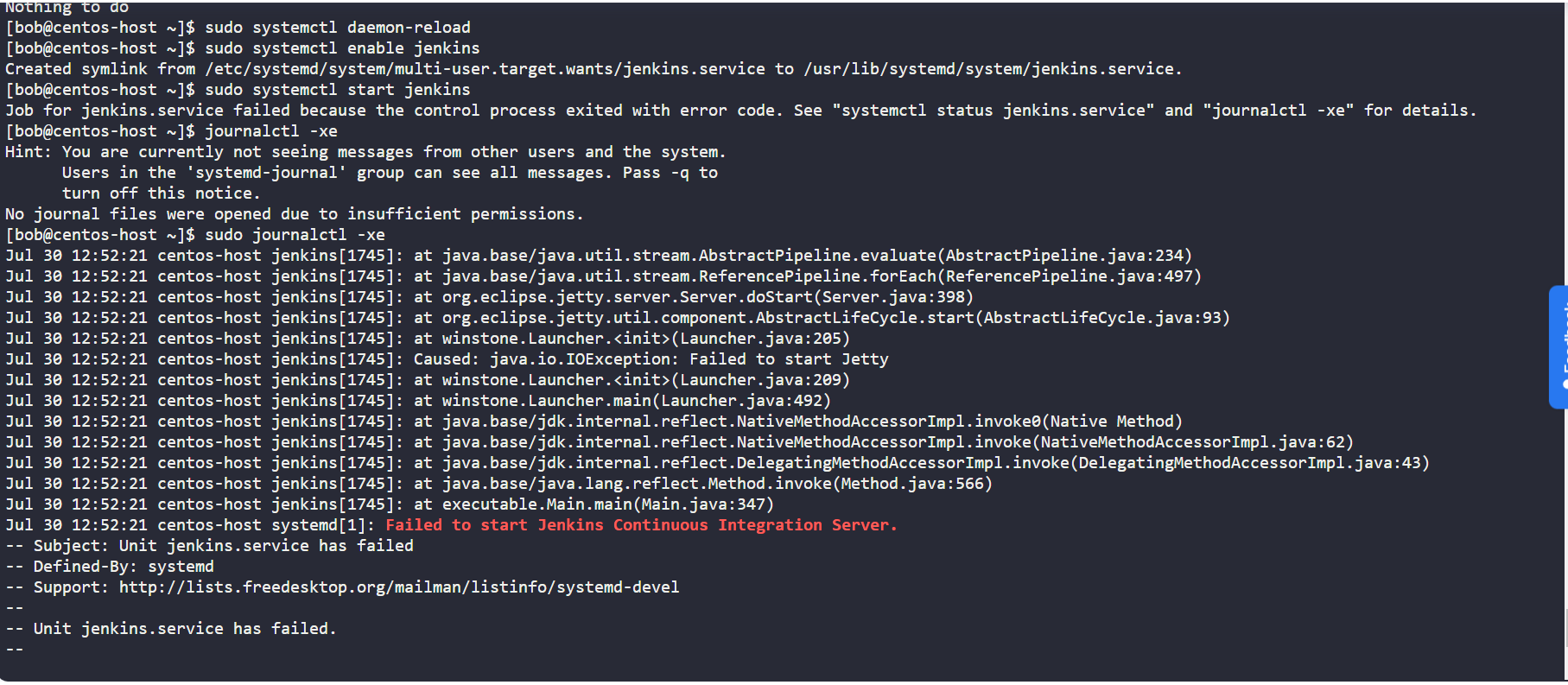Open the blue Feedback side tab

tap(1558, 346)
